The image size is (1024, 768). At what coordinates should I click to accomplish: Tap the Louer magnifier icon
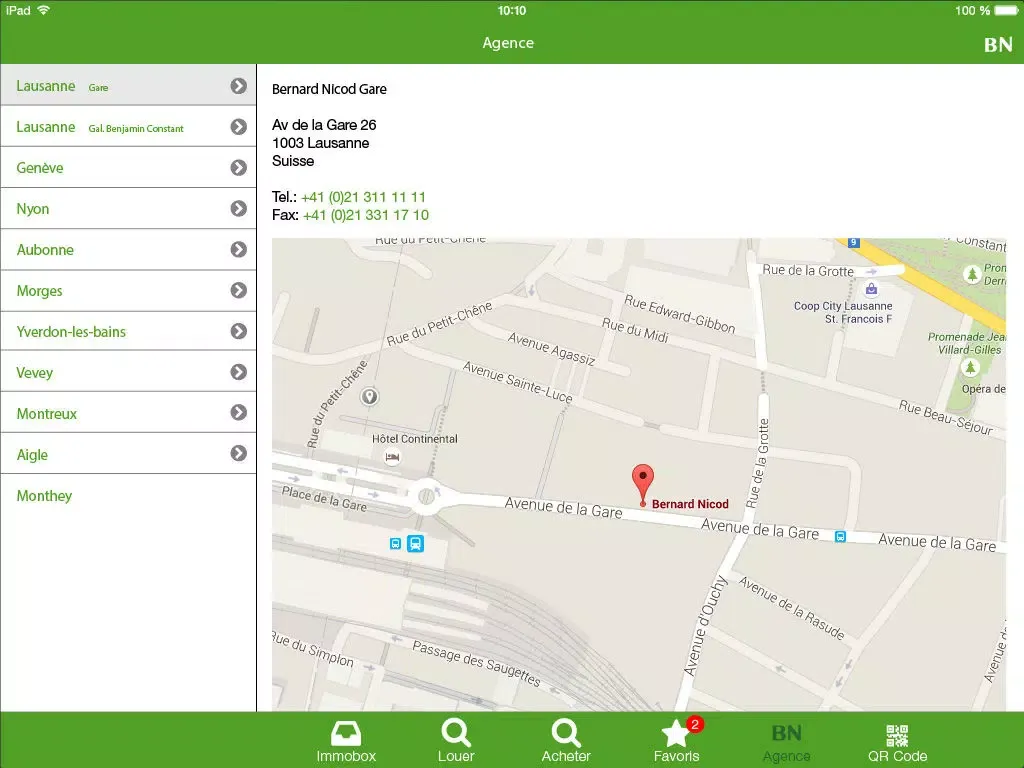(x=456, y=733)
